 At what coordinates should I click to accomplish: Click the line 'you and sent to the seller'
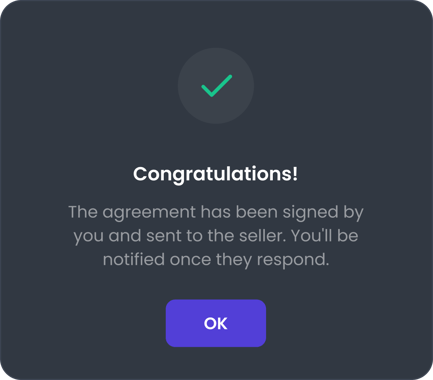coord(180,236)
